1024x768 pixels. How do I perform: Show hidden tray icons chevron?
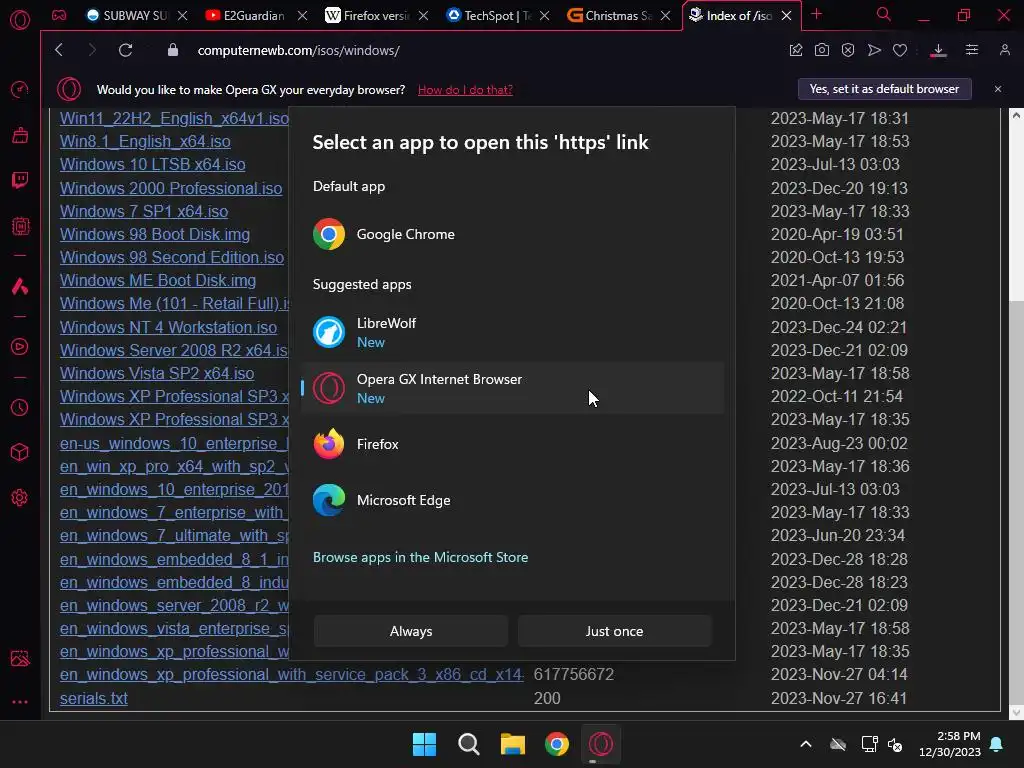pyautogui.click(x=806, y=744)
